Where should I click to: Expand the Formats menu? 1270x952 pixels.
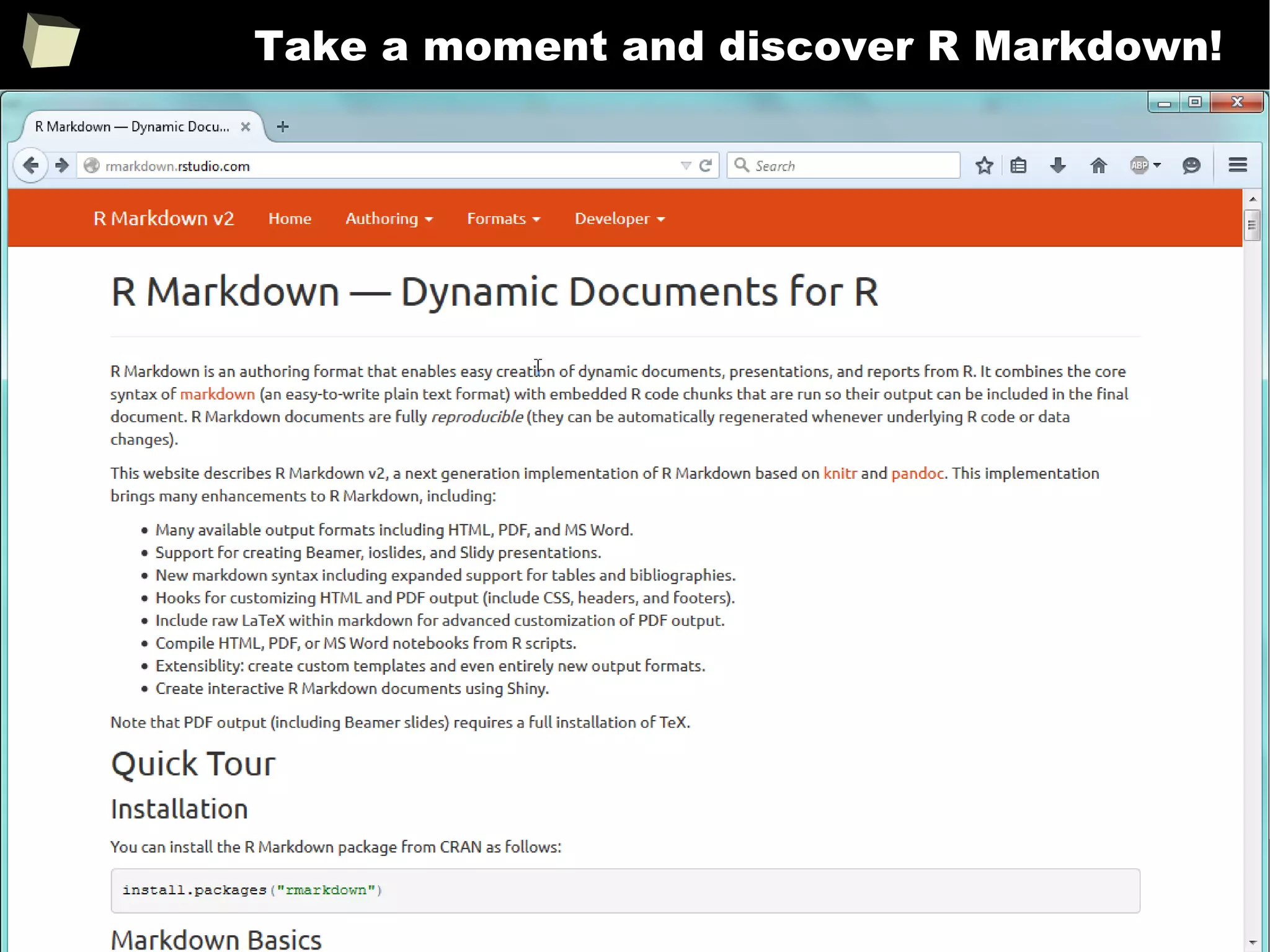pos(504,218)
